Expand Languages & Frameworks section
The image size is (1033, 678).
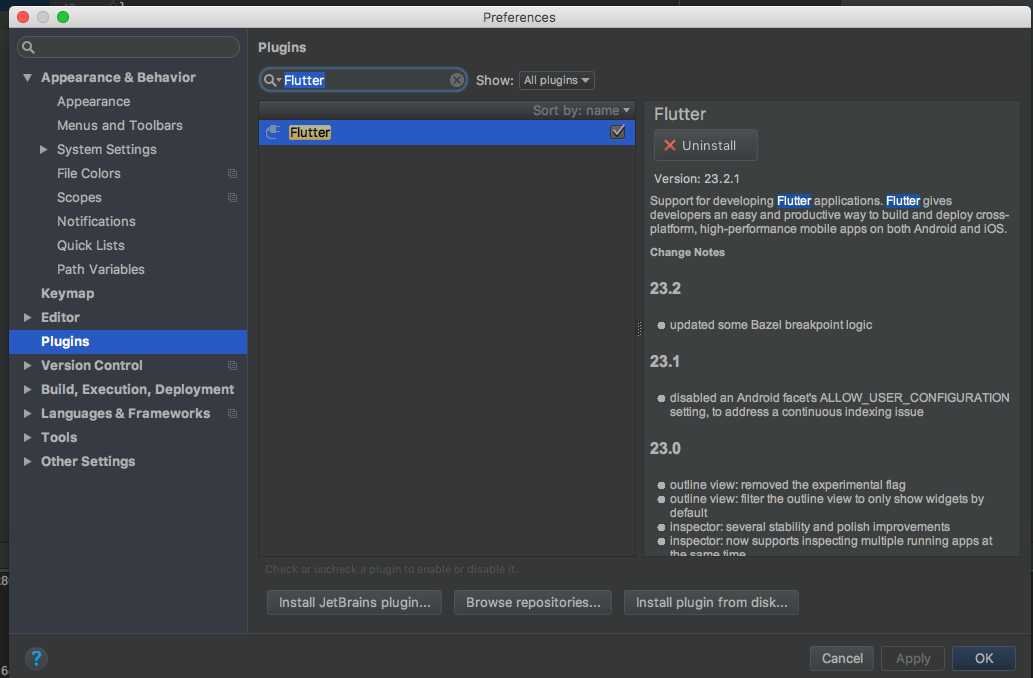tap(27, 414)
